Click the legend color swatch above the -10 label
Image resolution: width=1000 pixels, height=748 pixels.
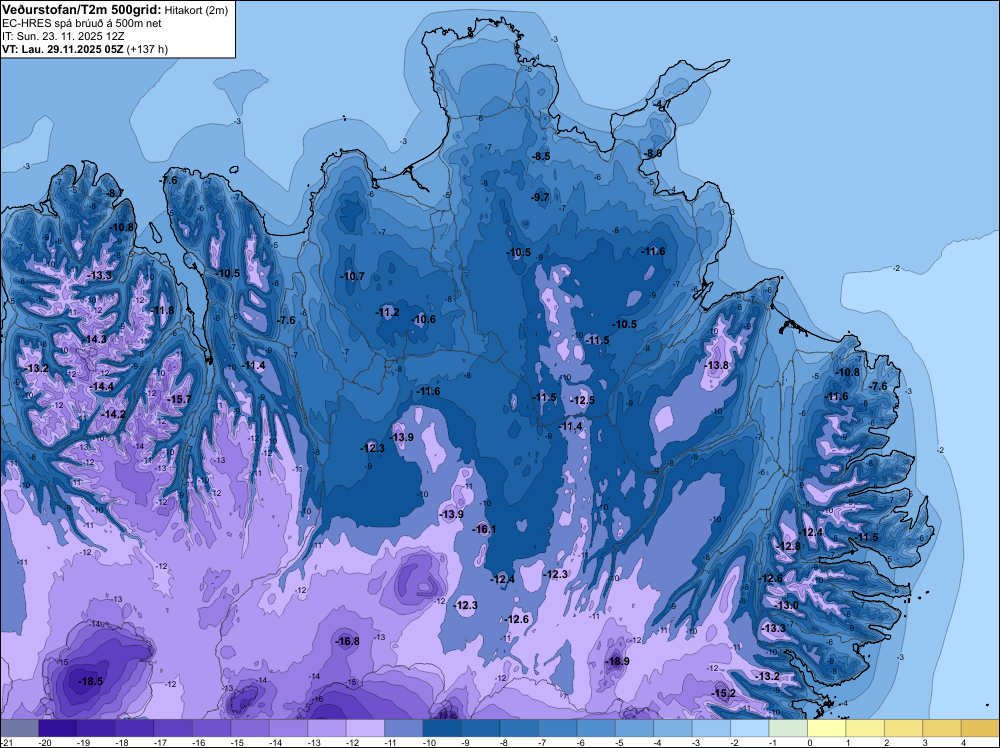(442, 728)
